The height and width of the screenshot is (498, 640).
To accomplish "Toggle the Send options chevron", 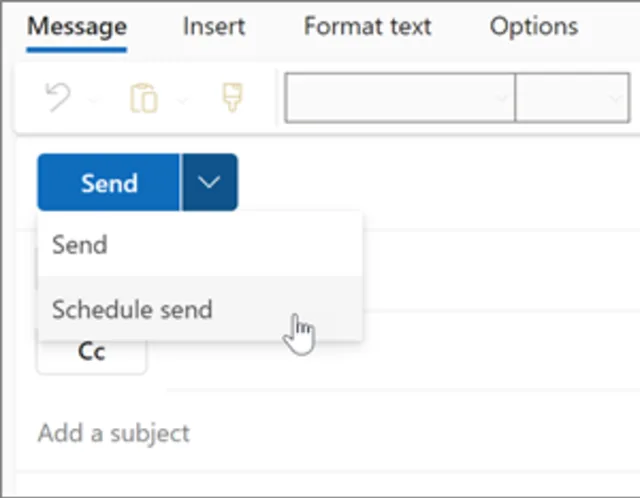I will pos(209,182).
